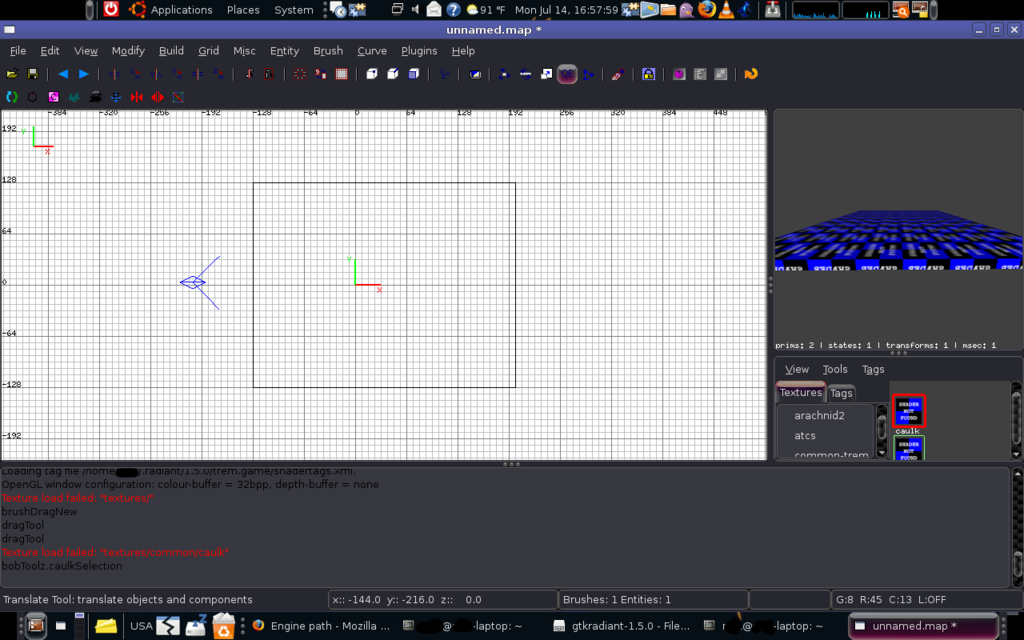Open the Plugins menu
This screenshot has width=1024, height=640.
click(419, 50)
